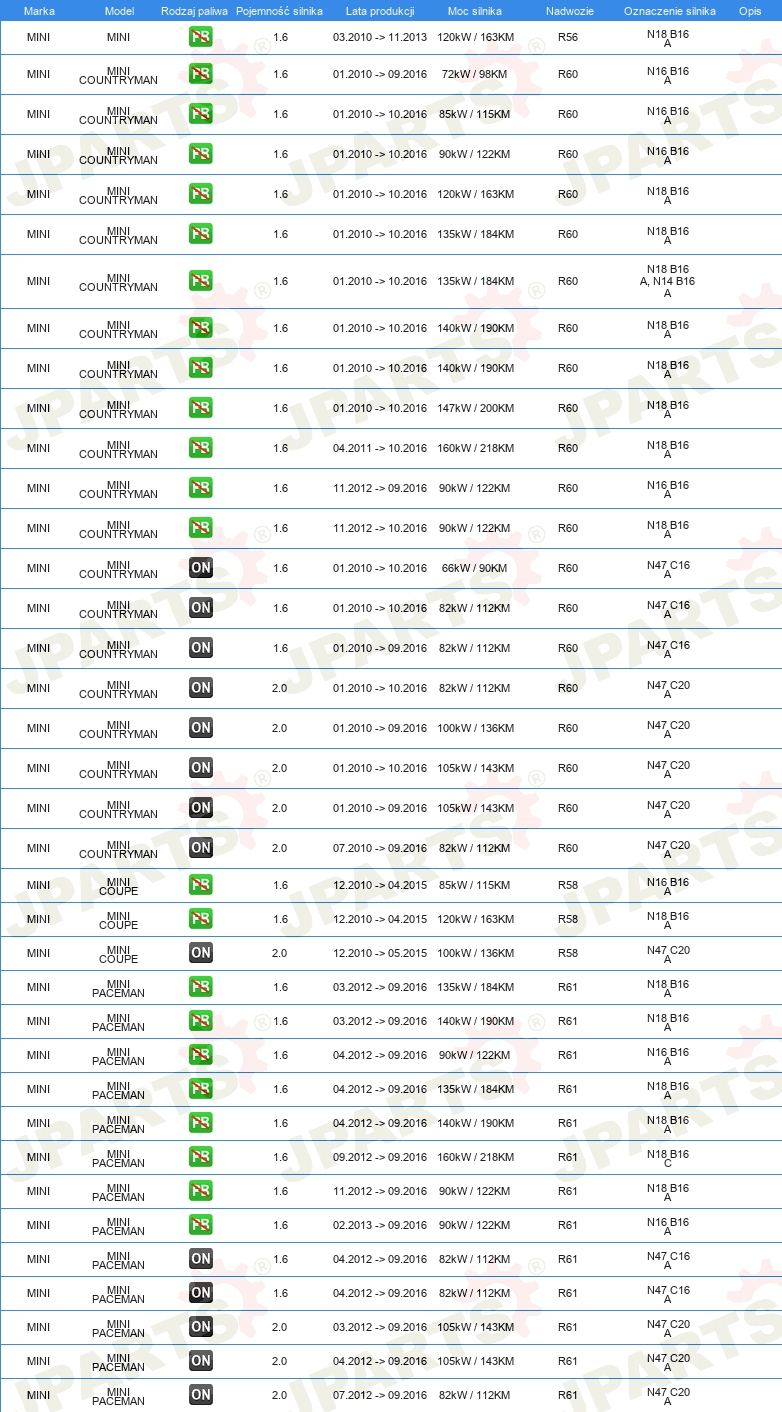Click the 72kW / 98KM power cell
Screen dimensions: 782x1412
tap(474, 74)
